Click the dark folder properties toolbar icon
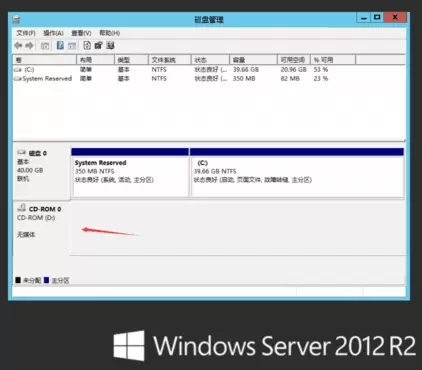422x370 pixels. tap(98, 45)
